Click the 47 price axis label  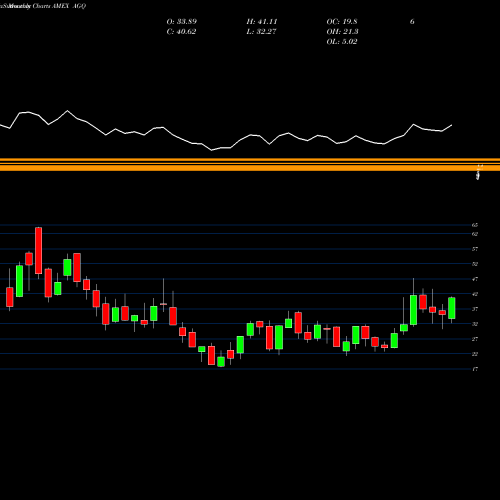click(475, 279)
